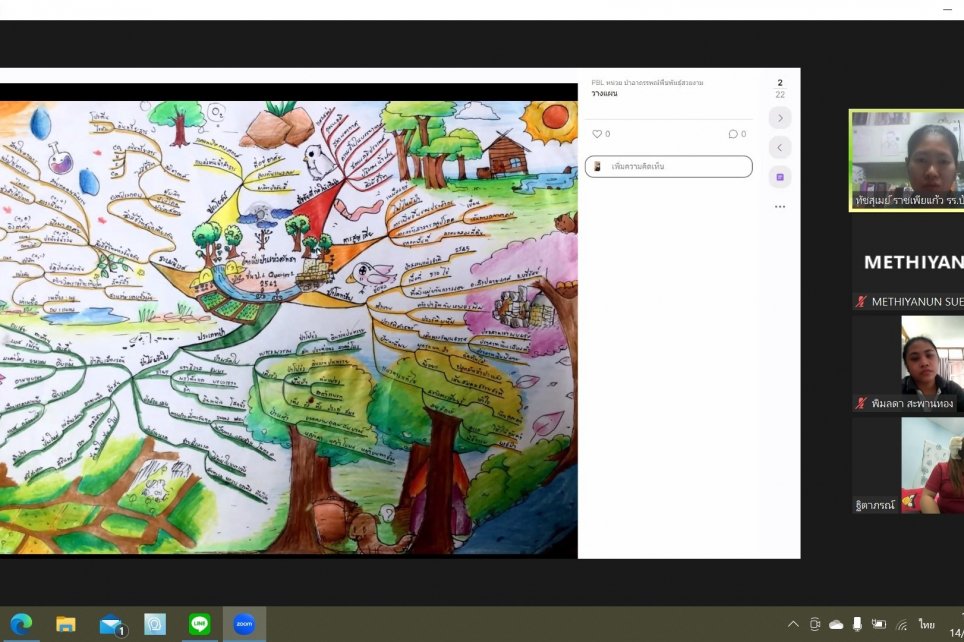The image size is (964, 642).
Task: Go to the next post arrow
Action: coord(780,118)
